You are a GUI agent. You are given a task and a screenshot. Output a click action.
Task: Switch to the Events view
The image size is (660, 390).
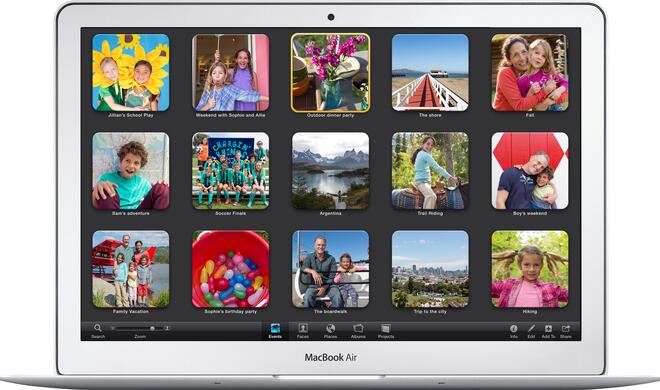275,331
